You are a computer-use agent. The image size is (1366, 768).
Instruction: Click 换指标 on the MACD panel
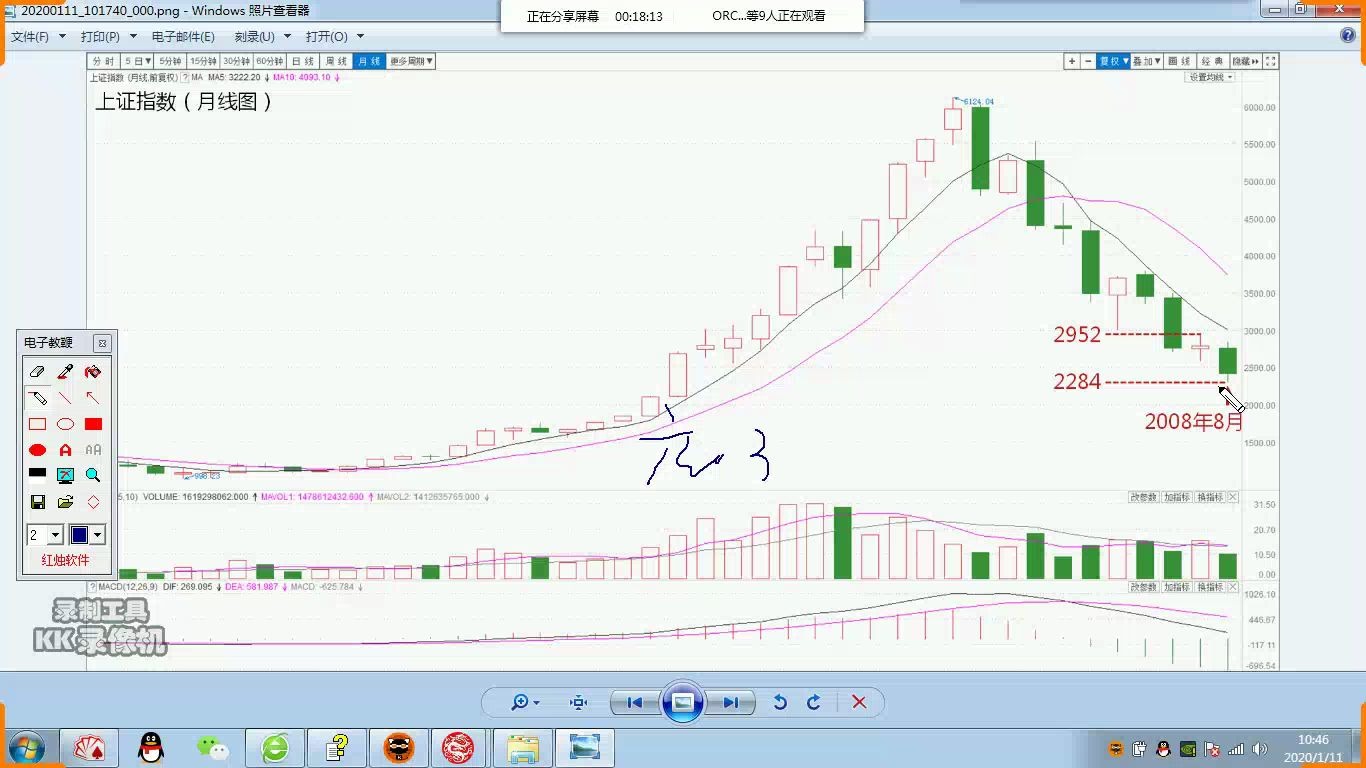coord(1209,587)
